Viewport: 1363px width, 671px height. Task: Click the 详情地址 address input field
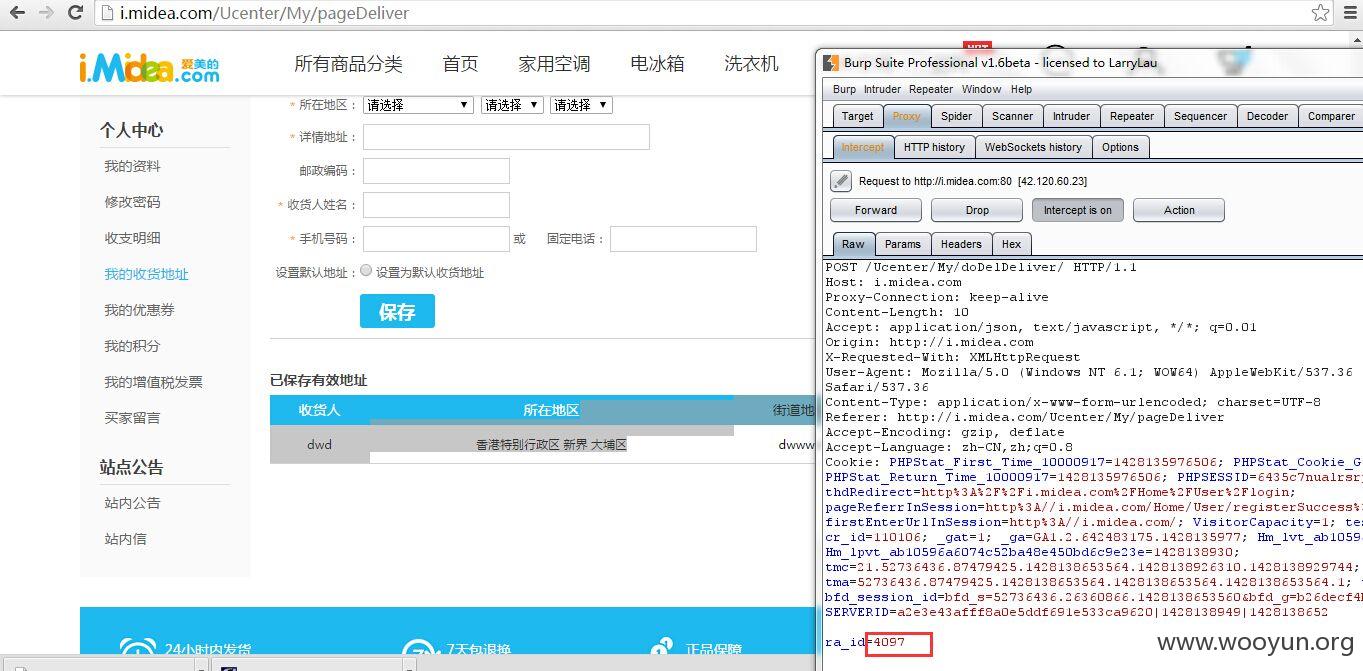click(506, 137)
